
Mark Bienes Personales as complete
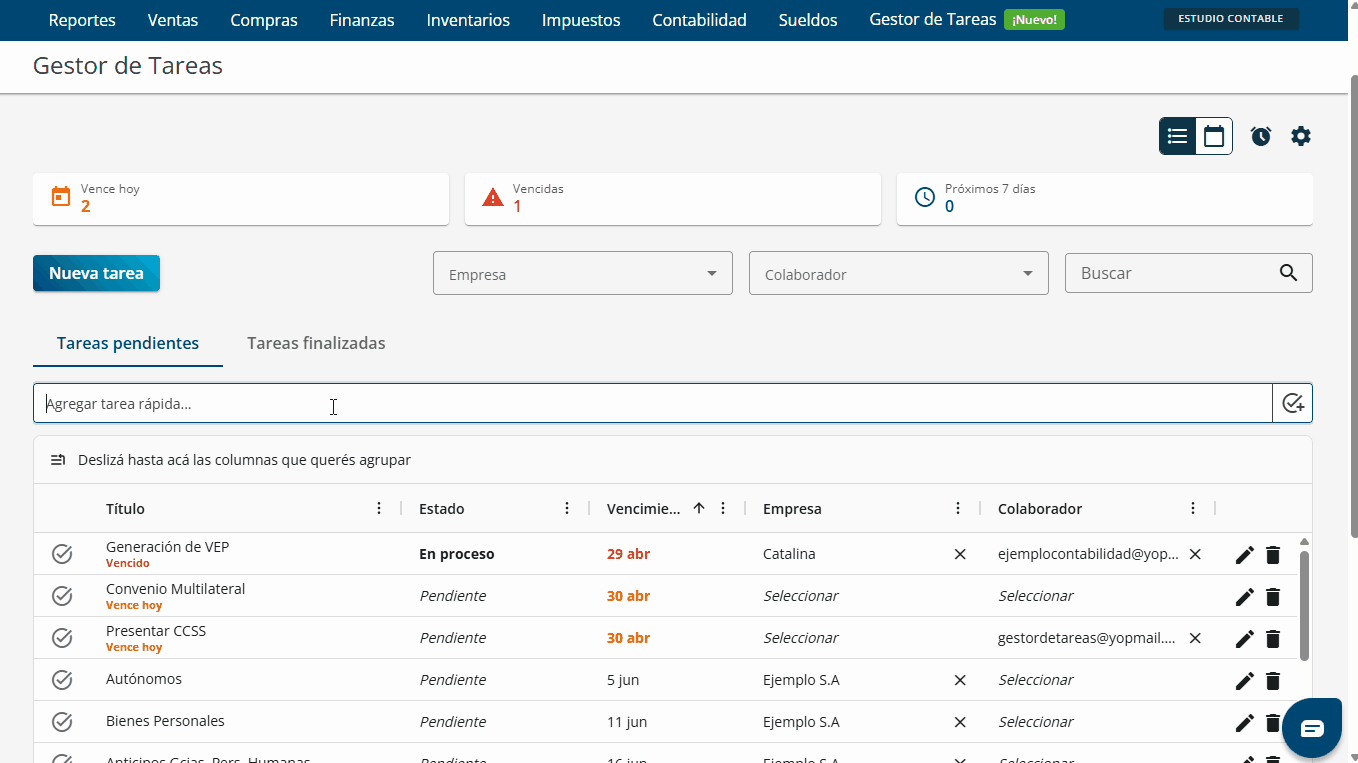pos(62,722)
